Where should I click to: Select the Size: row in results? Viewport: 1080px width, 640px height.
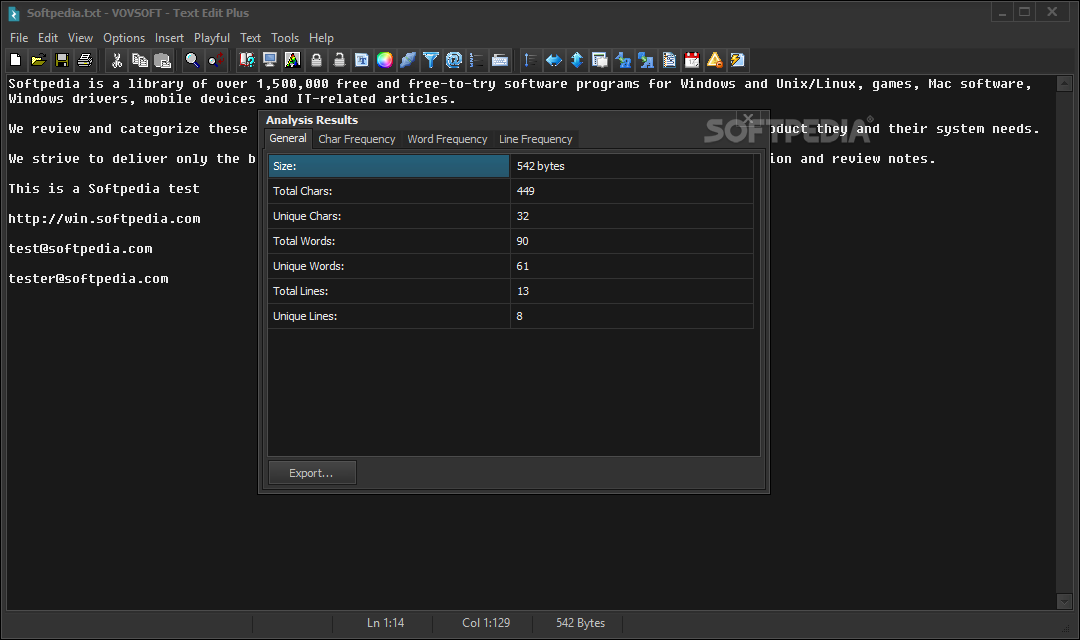510,166
